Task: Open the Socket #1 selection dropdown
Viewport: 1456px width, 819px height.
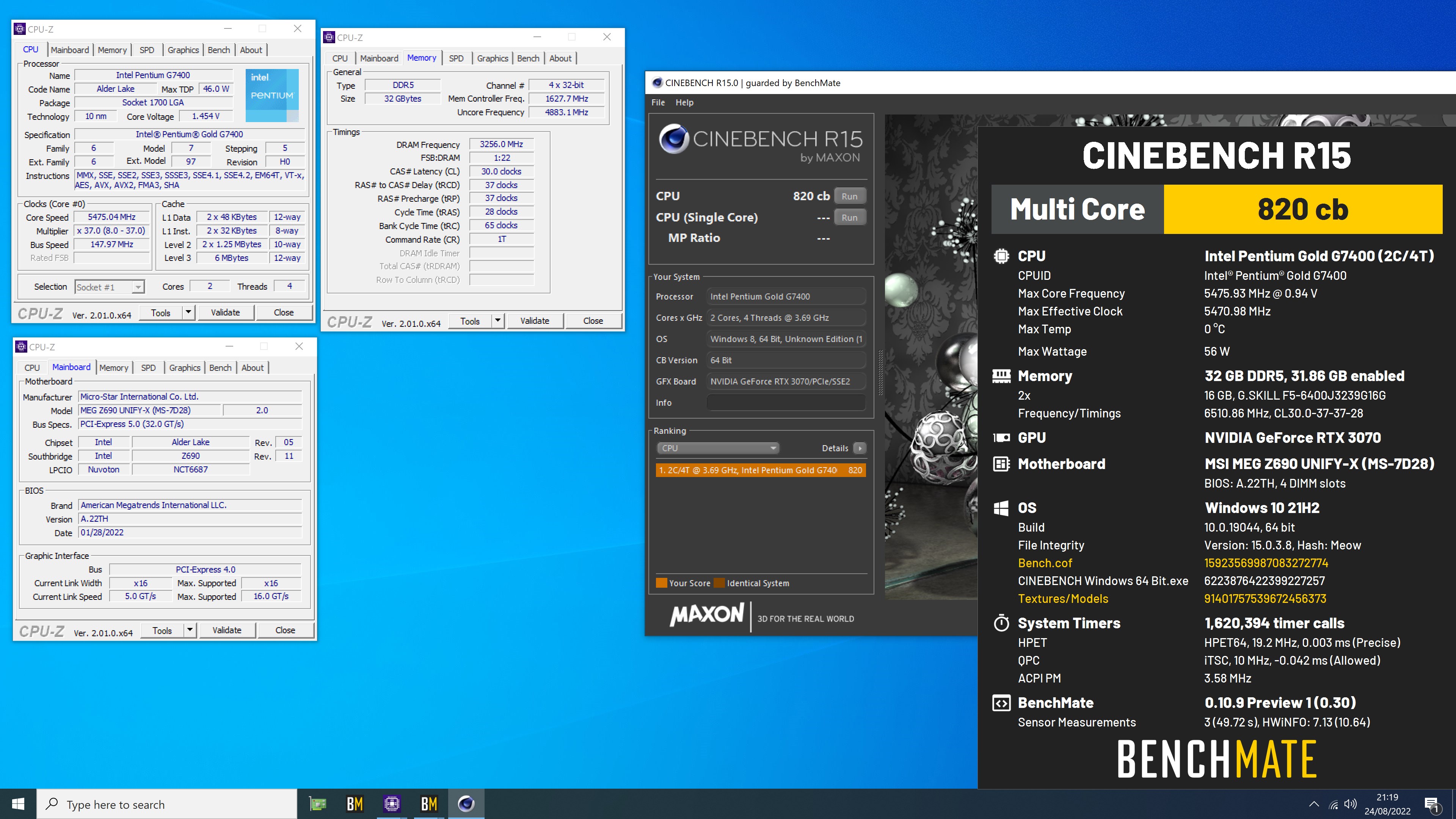Action: coord(110,287)
